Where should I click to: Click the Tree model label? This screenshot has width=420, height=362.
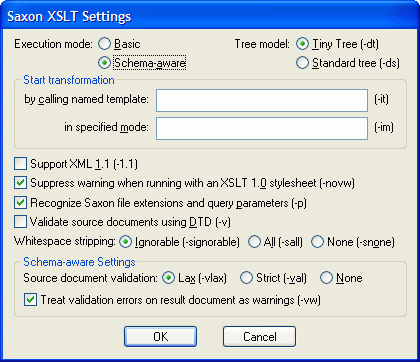[262, 44]
